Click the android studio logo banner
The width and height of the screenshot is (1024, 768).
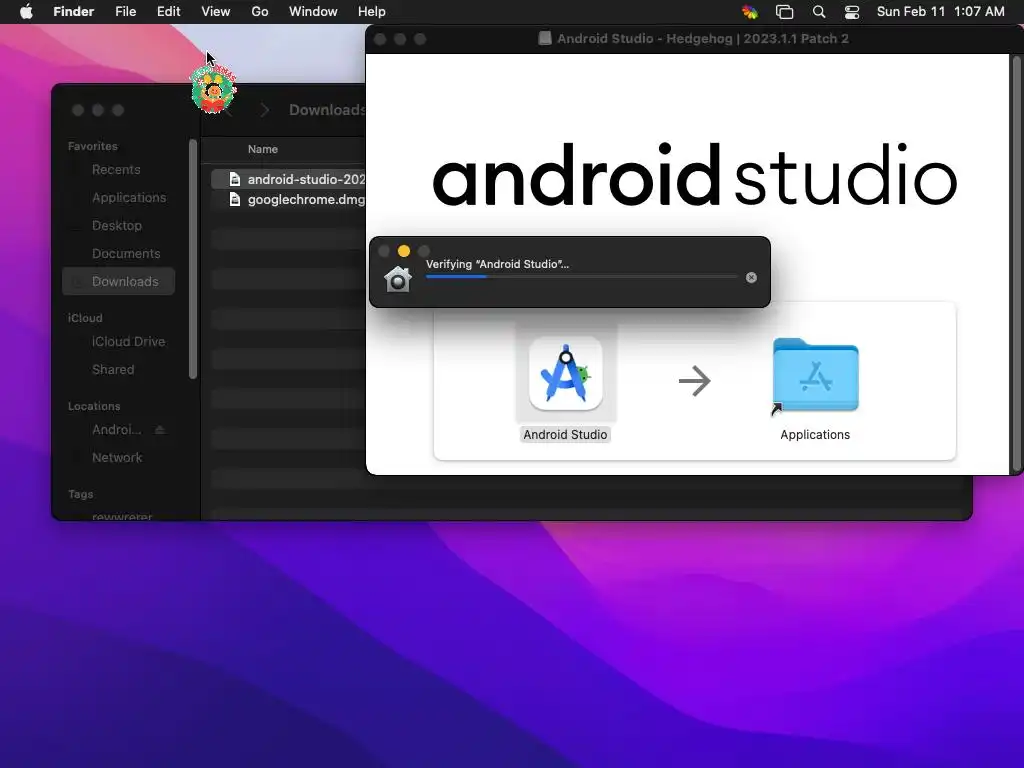pyautogui.click(x=694, y=175)
